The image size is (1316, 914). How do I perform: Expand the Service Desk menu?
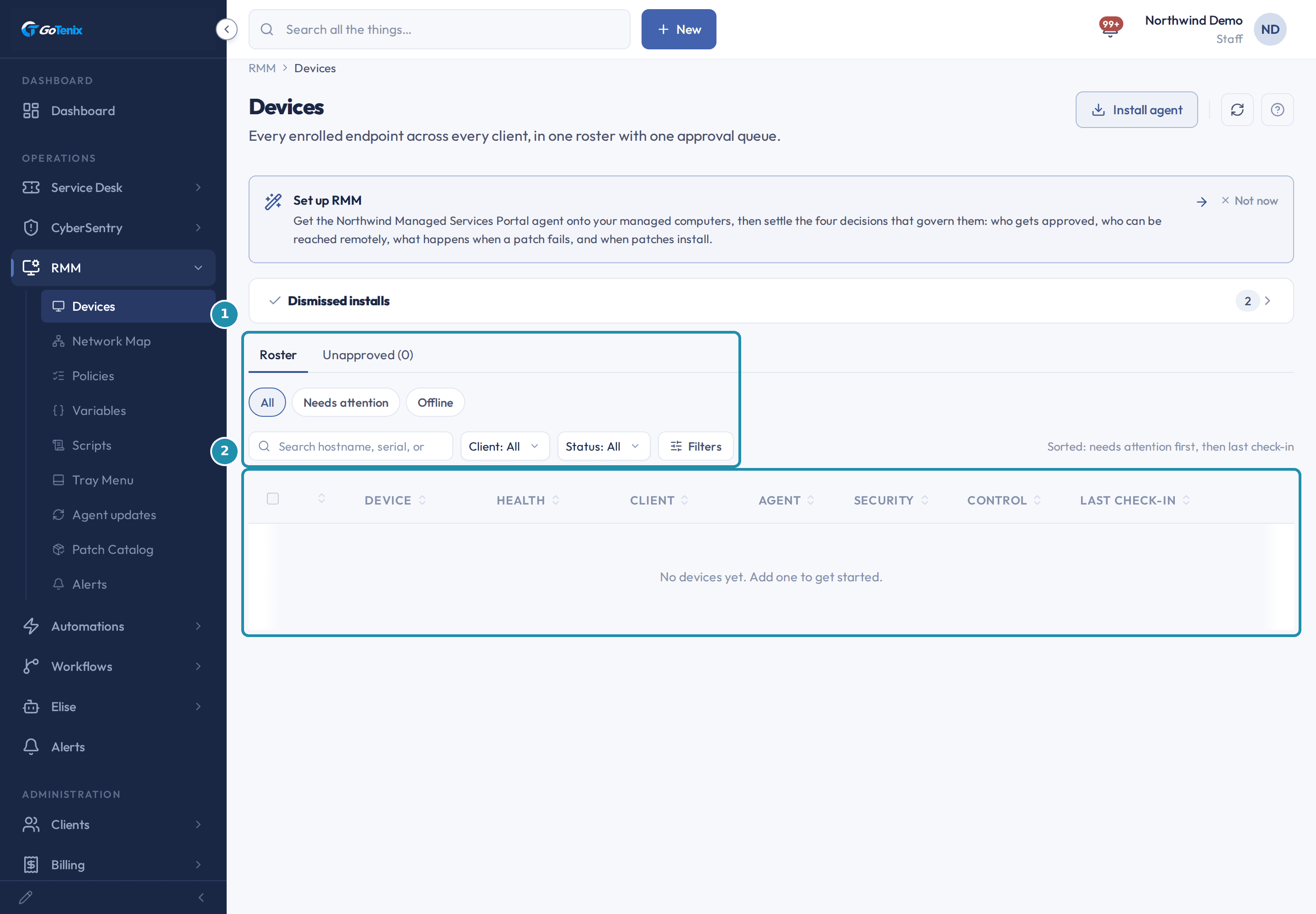113,188
